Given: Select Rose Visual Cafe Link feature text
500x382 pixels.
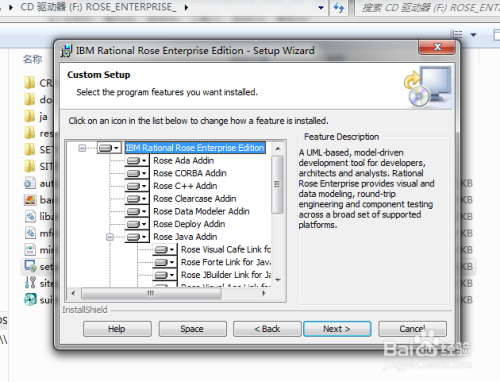Looking at the screenshot, I should [226, 249].
